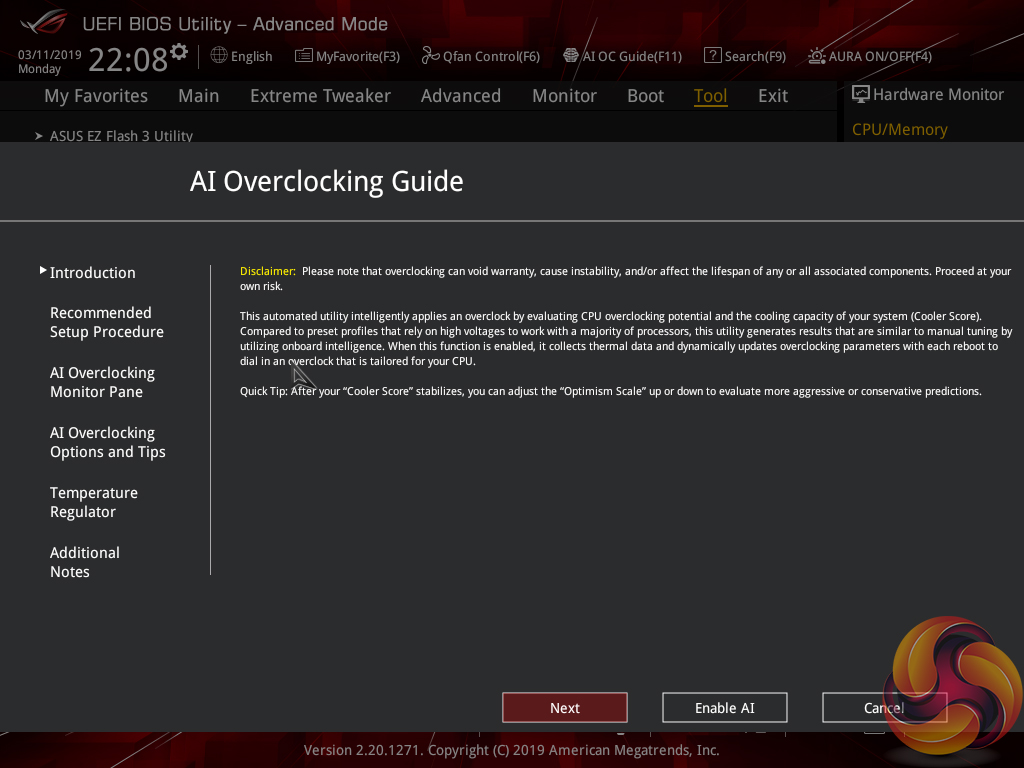This screenshot has height=768, width=1024.
Task: Open Search(F9) label
Action: click(755, 57)
